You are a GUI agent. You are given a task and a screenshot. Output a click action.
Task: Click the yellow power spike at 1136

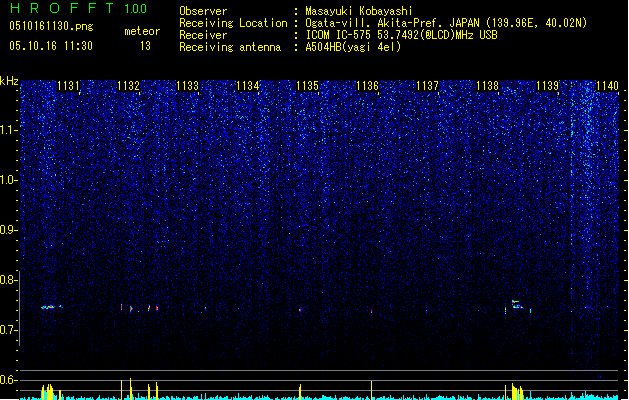pyautogui.click(x=371, y=389)
